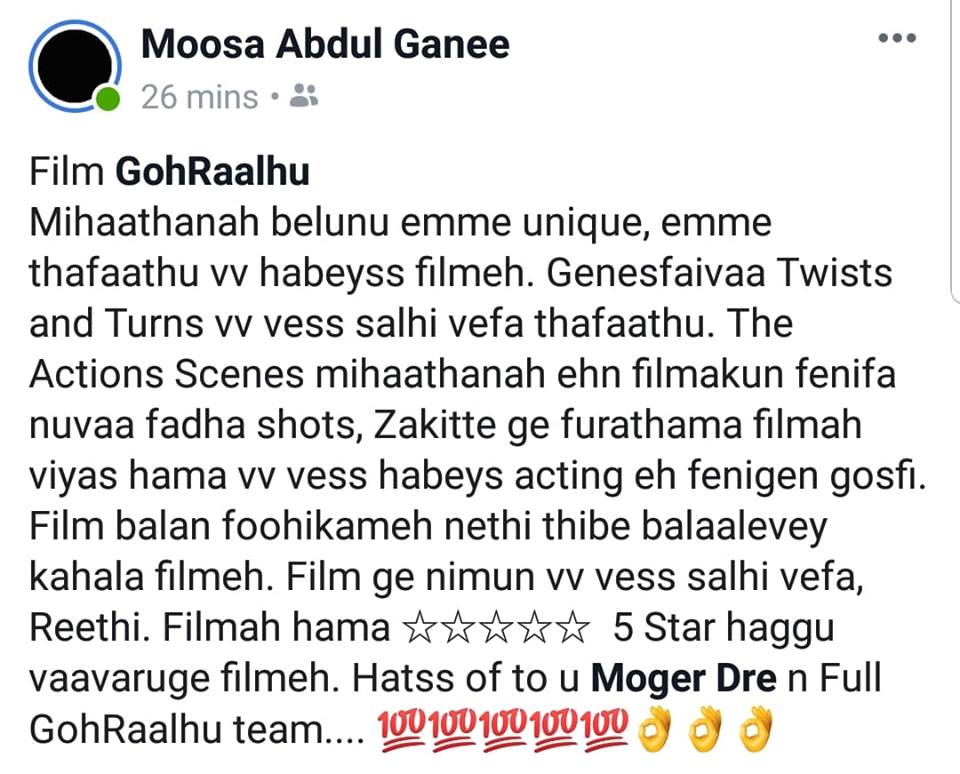Click the first hundred-points emoji
This screenshot has width=960, height=774.
[x=402, y=729]
